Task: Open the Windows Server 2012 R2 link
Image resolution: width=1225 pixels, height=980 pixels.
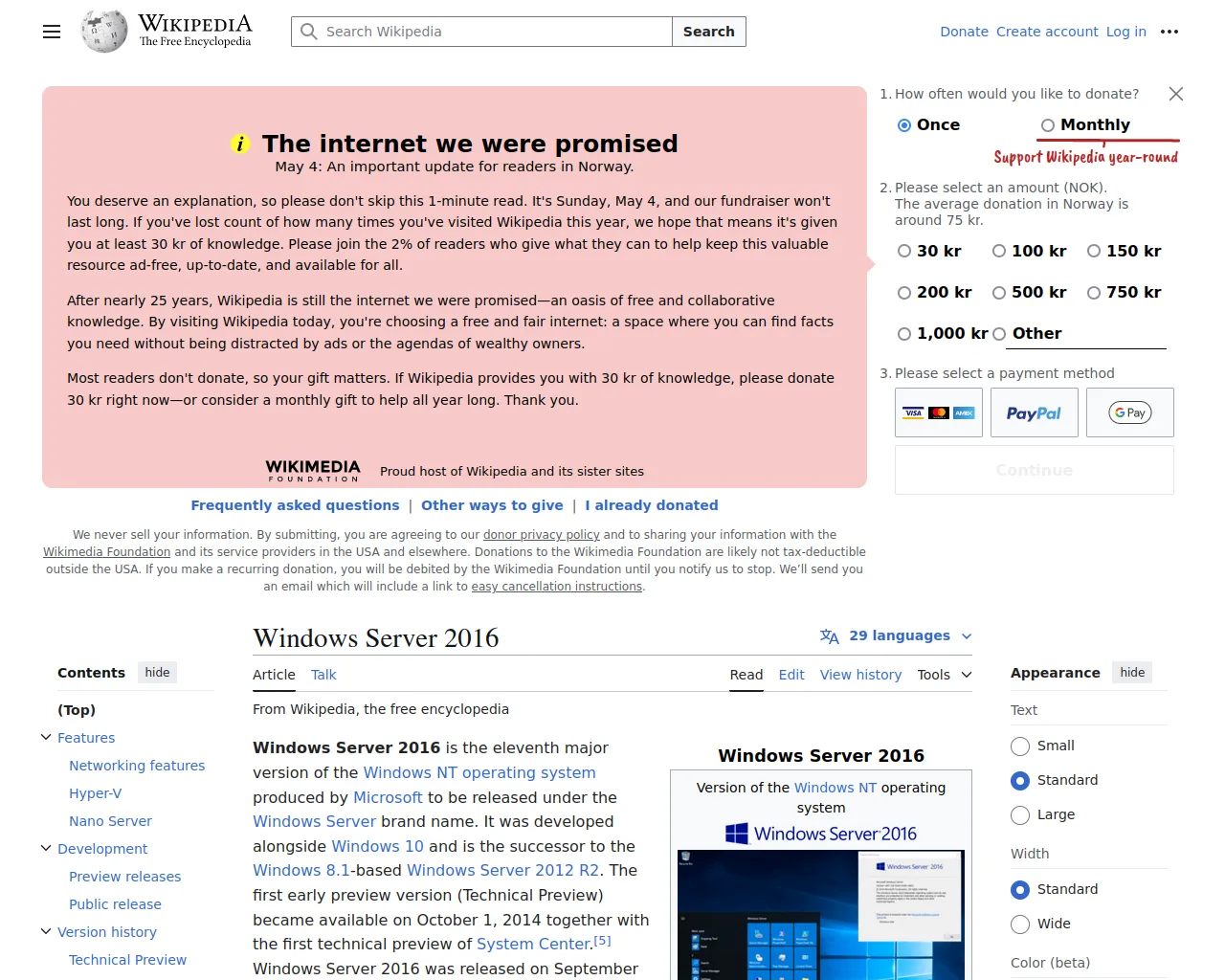Action: [503, 870]
